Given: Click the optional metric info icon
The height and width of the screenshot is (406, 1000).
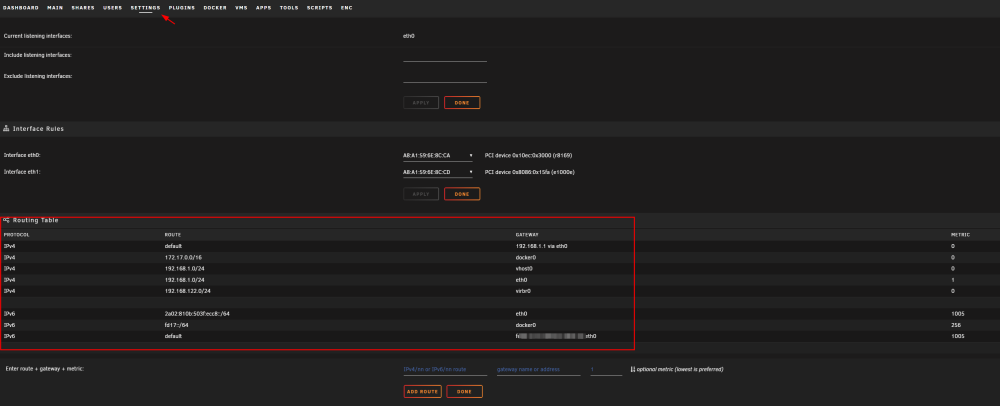Looking at the screenshot, I should coord(633,369).
